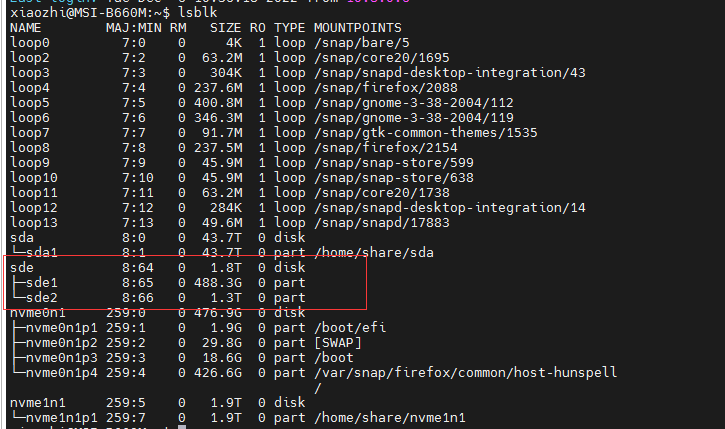Viewport: 725px width, 429px height.
Task: Click the sde disk name
Action: [21, 268]
